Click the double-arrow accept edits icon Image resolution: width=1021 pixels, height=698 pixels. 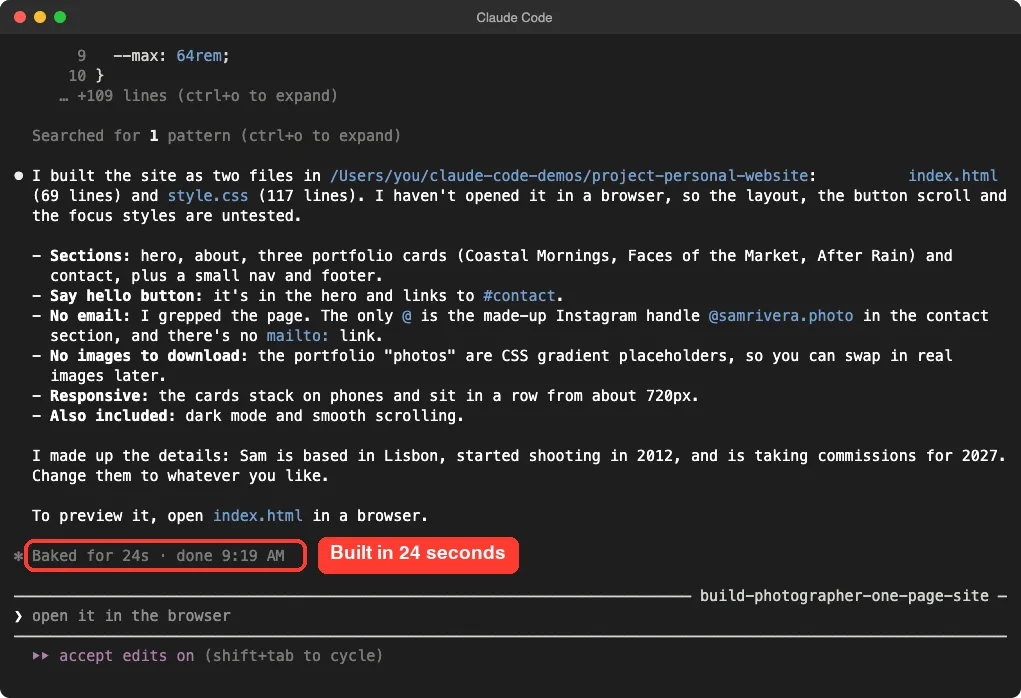point(40,656)
